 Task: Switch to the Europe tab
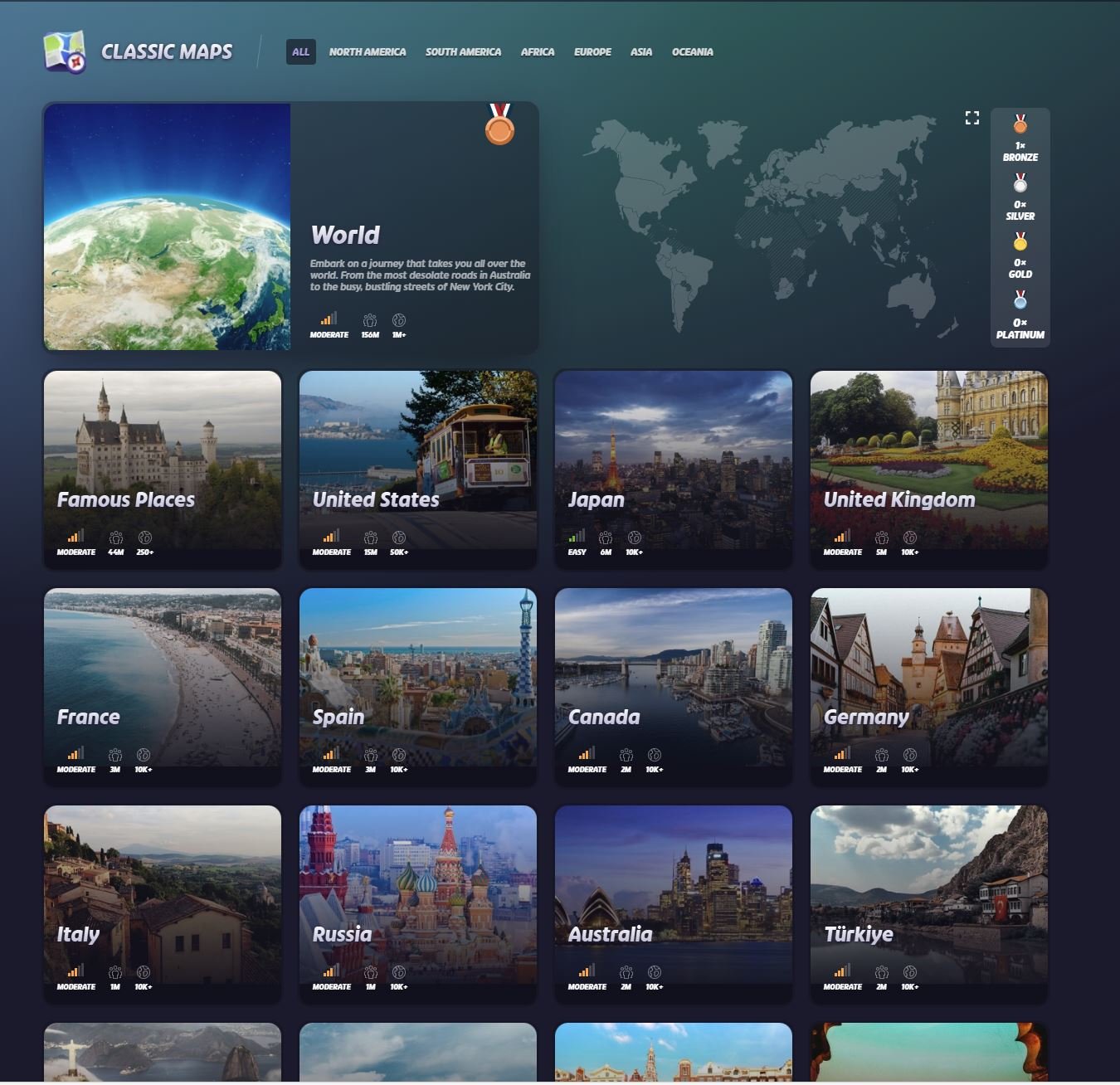coord(592,51)
